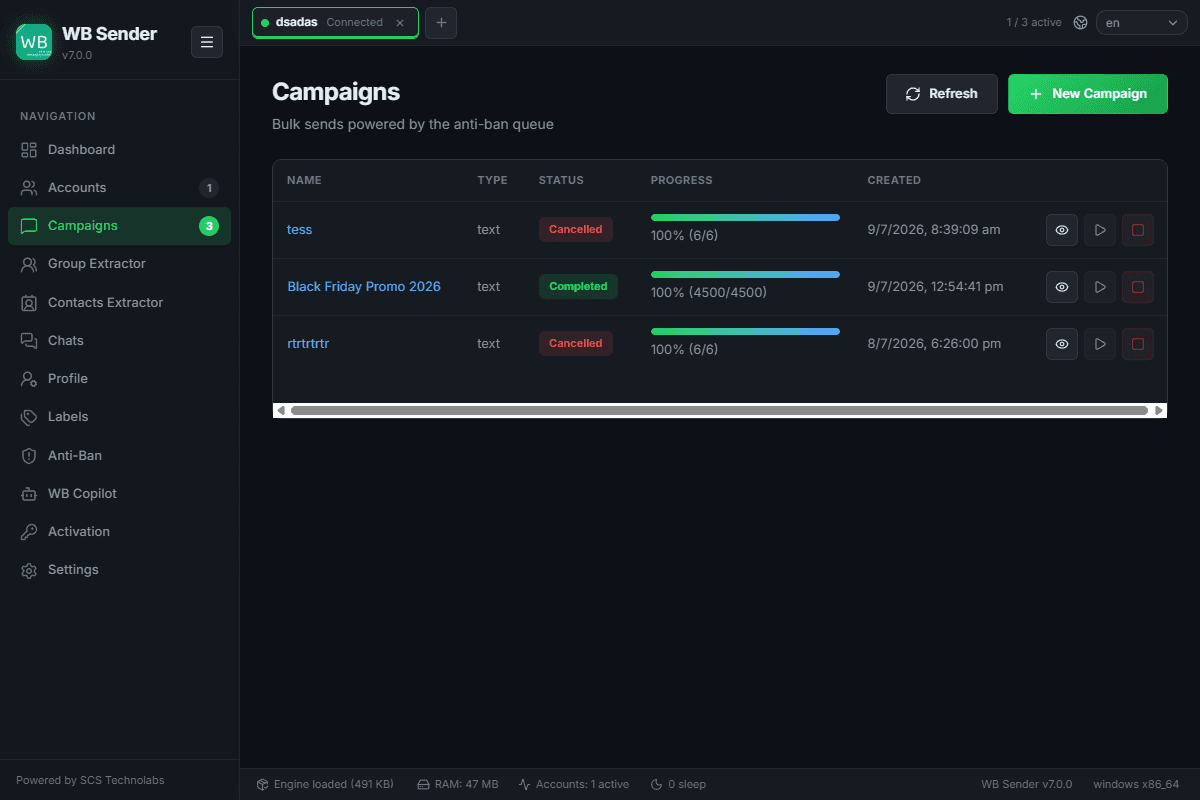Open the en language dropdown

[1141, 22]
